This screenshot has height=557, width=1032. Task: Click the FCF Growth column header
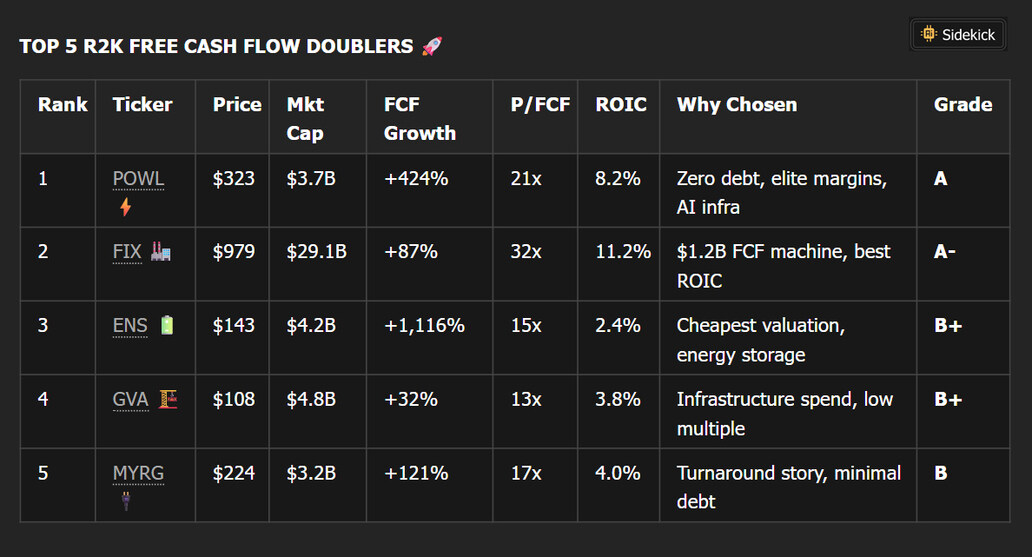(420, 118)
